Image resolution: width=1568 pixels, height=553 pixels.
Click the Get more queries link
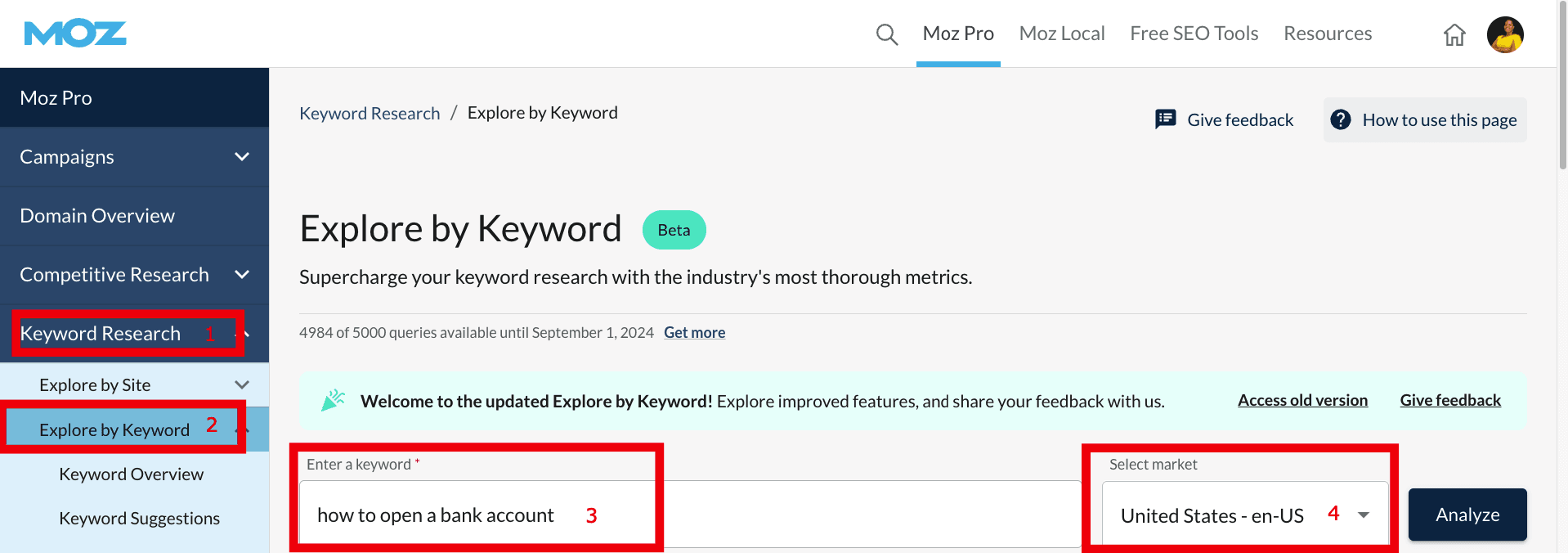coord(694,332)
